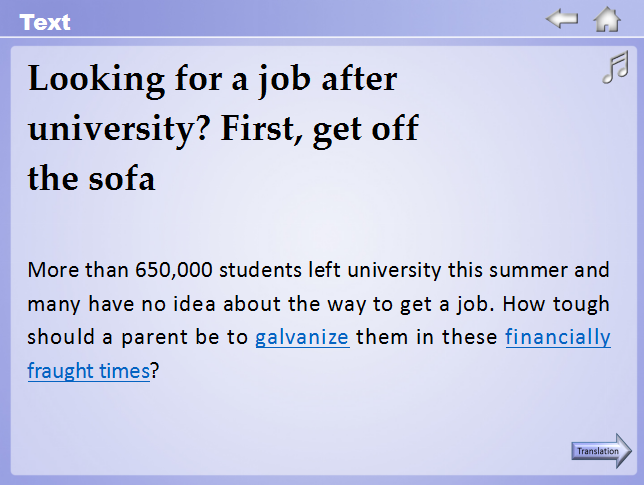Click the words 'this summer and'
The height and width of the screenshot is (485, 644).
(x=529, y=270)
